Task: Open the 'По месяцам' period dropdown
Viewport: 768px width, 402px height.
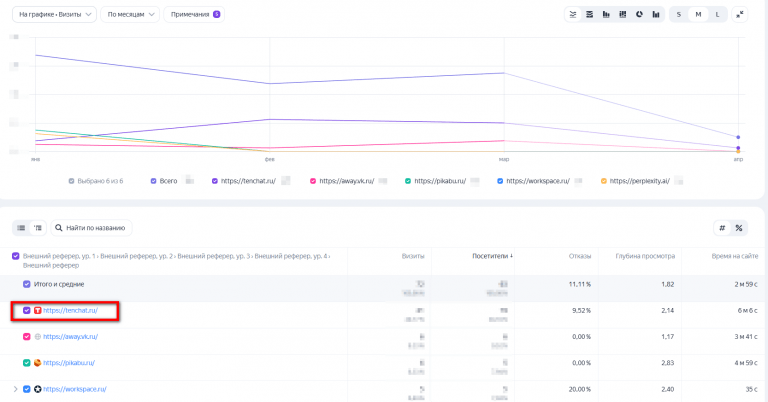Action: (128, 14)
